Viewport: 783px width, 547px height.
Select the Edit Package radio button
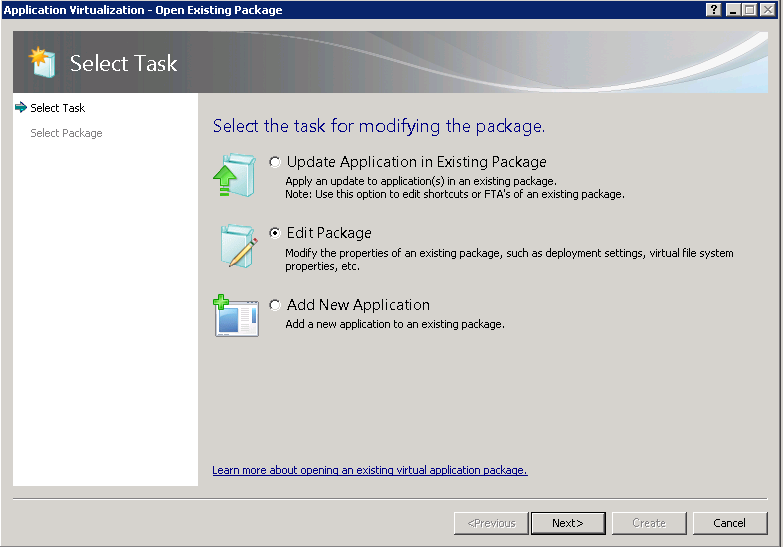[275, 233]
